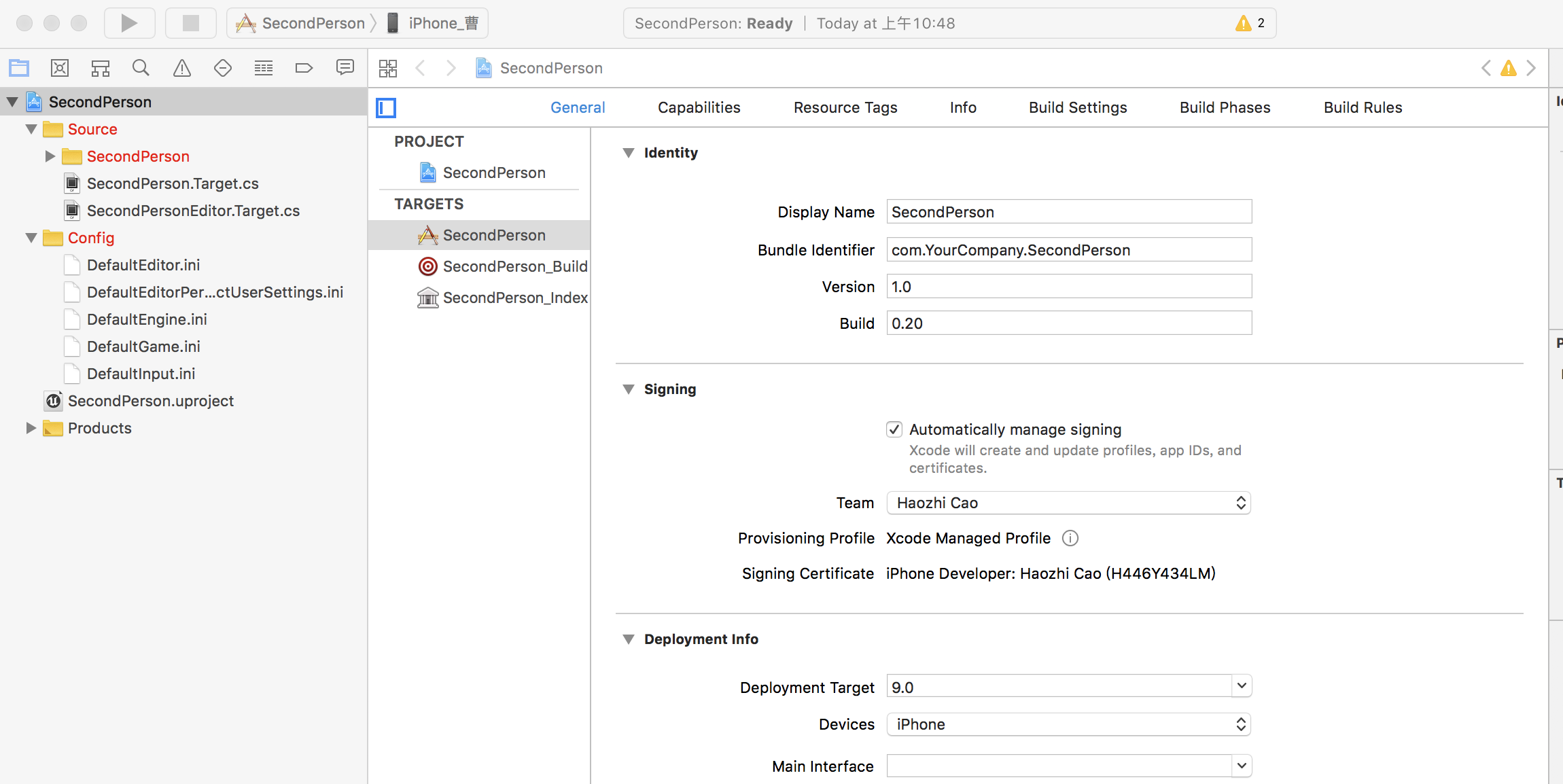This screenshot has width=1563, height=784.
Task: Open the Breakpoint navigator tag icon
Action: [x=304, y=68]
